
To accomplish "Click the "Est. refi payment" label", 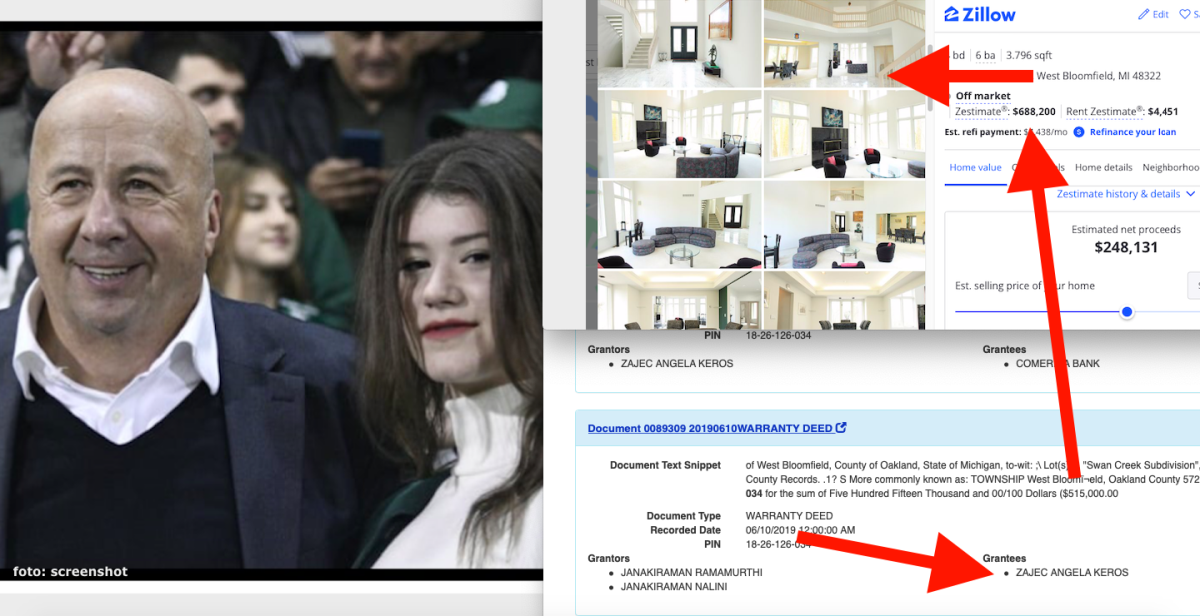I will pos(983,132).
